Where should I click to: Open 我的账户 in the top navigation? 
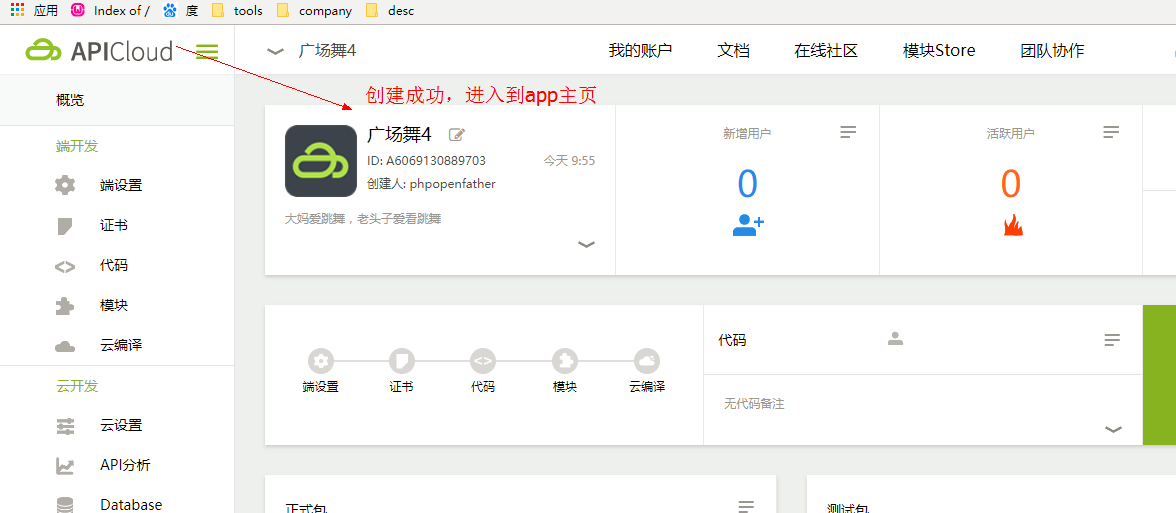640,51
